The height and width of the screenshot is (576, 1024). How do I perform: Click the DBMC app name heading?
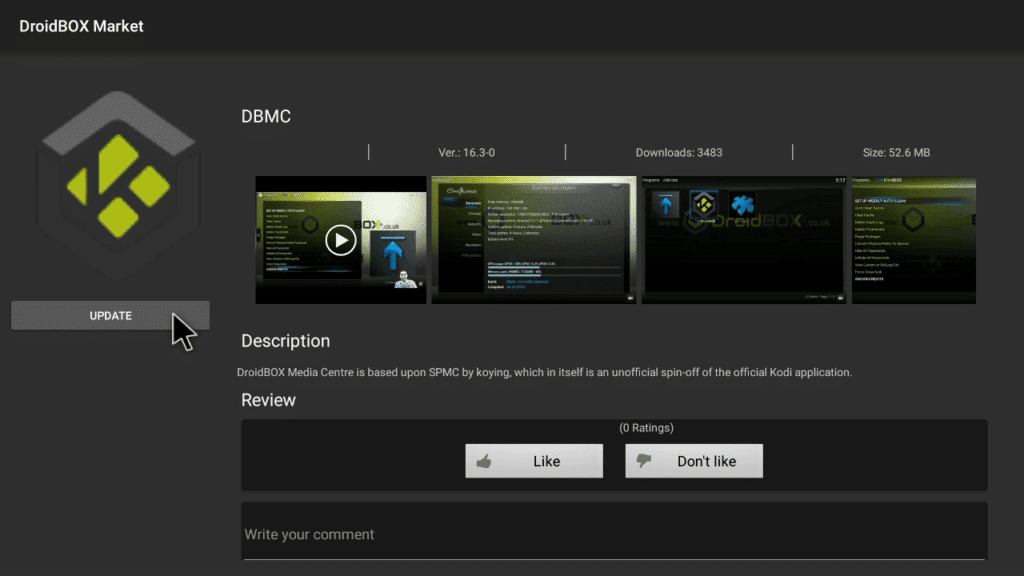tap(266, 116)
